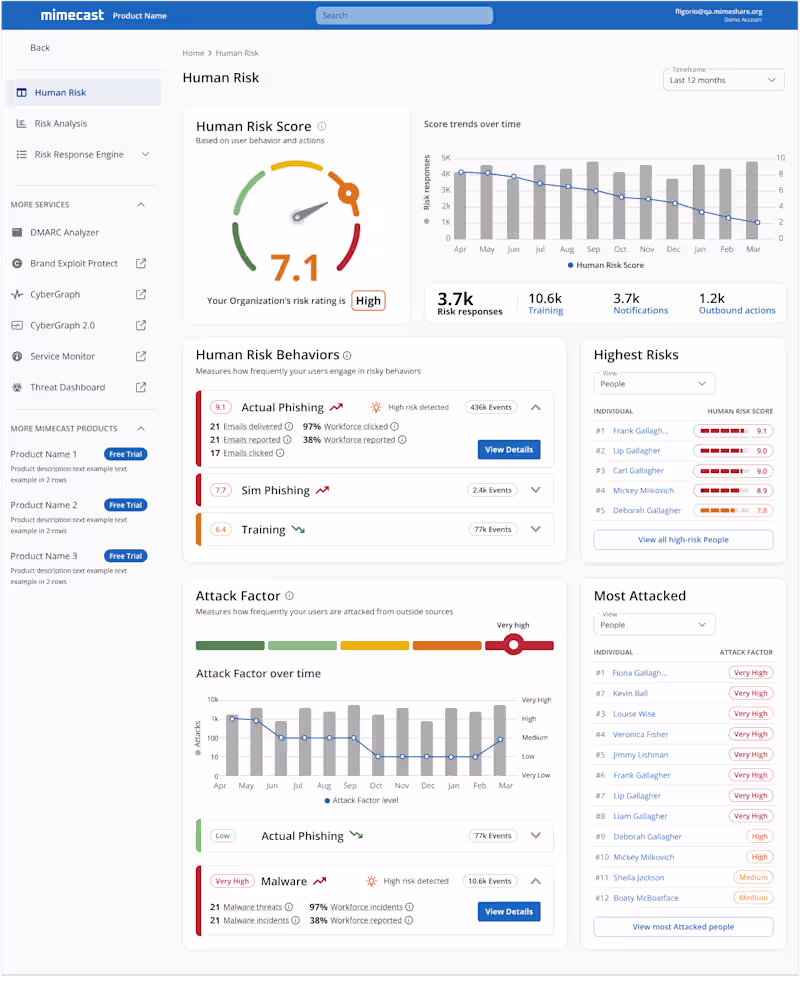The width and height of the screenshot is (800, 981).
Task: Select Risk Analysis in the sidebar
Action: [60, 122]
